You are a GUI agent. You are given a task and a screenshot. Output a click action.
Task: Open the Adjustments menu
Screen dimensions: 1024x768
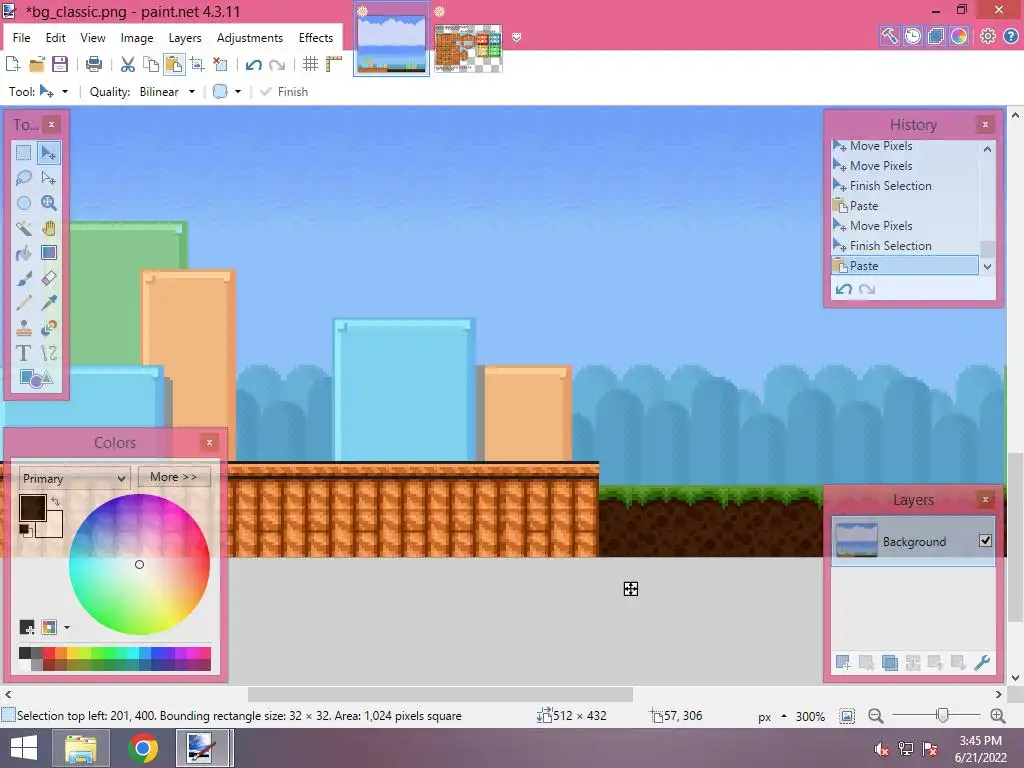point(249,38)
